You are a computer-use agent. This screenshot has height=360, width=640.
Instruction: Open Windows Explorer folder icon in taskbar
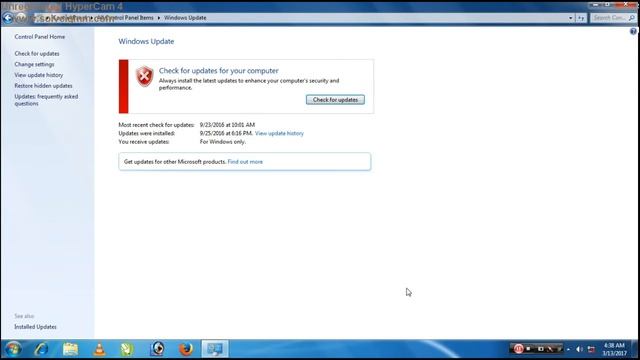click(x=70, y=349)
